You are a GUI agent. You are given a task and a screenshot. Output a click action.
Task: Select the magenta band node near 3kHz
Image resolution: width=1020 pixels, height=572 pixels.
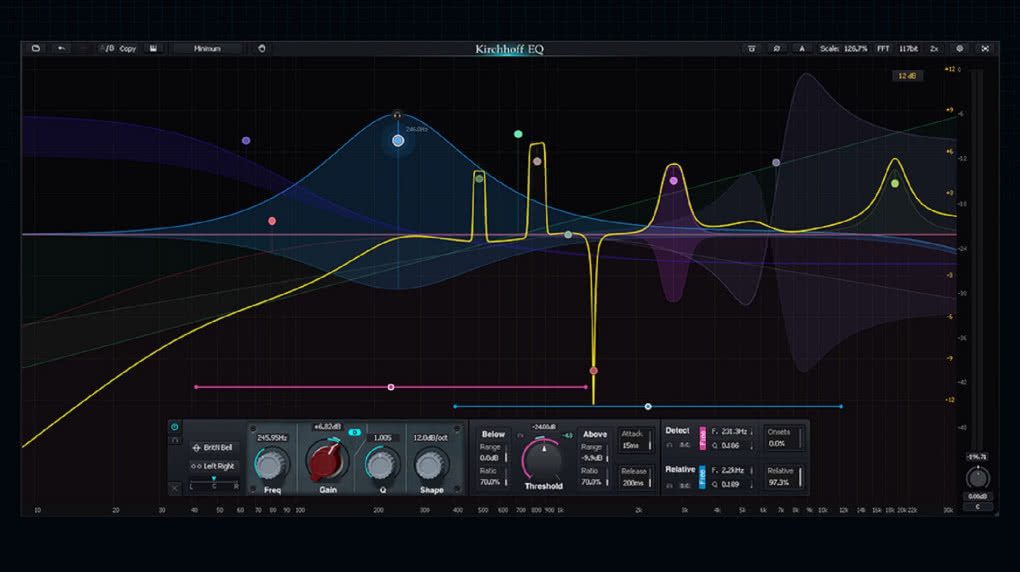coord(673,181)
